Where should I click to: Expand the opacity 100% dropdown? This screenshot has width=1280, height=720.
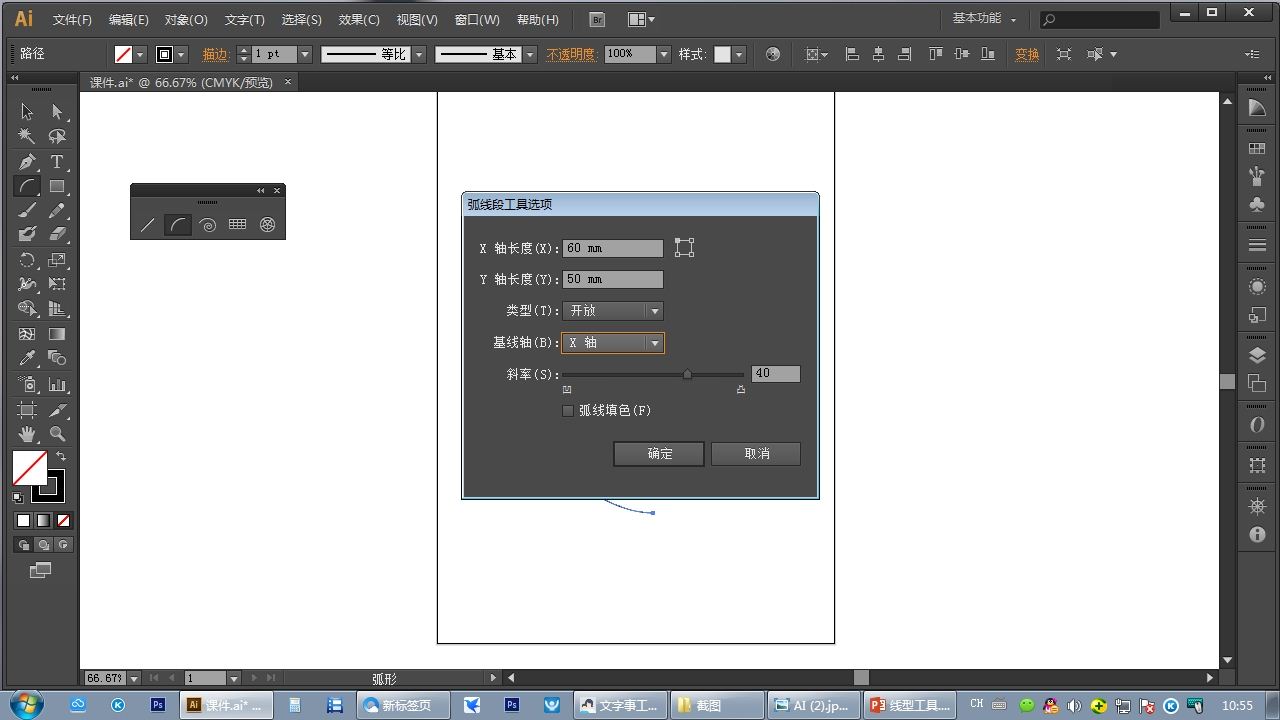[x=663, y=54]
